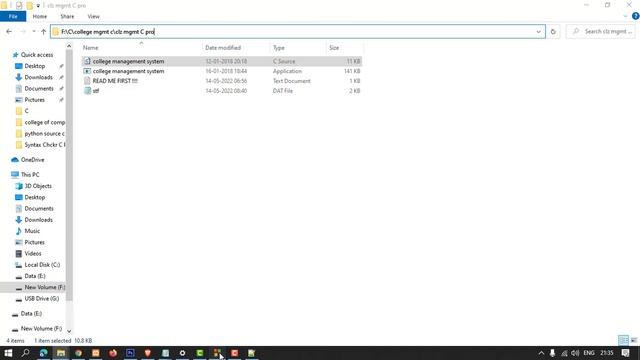Screen dimensions: 640x360
Task: Go up one folder level
Action: pyautogui.click(x=43, y=31)
